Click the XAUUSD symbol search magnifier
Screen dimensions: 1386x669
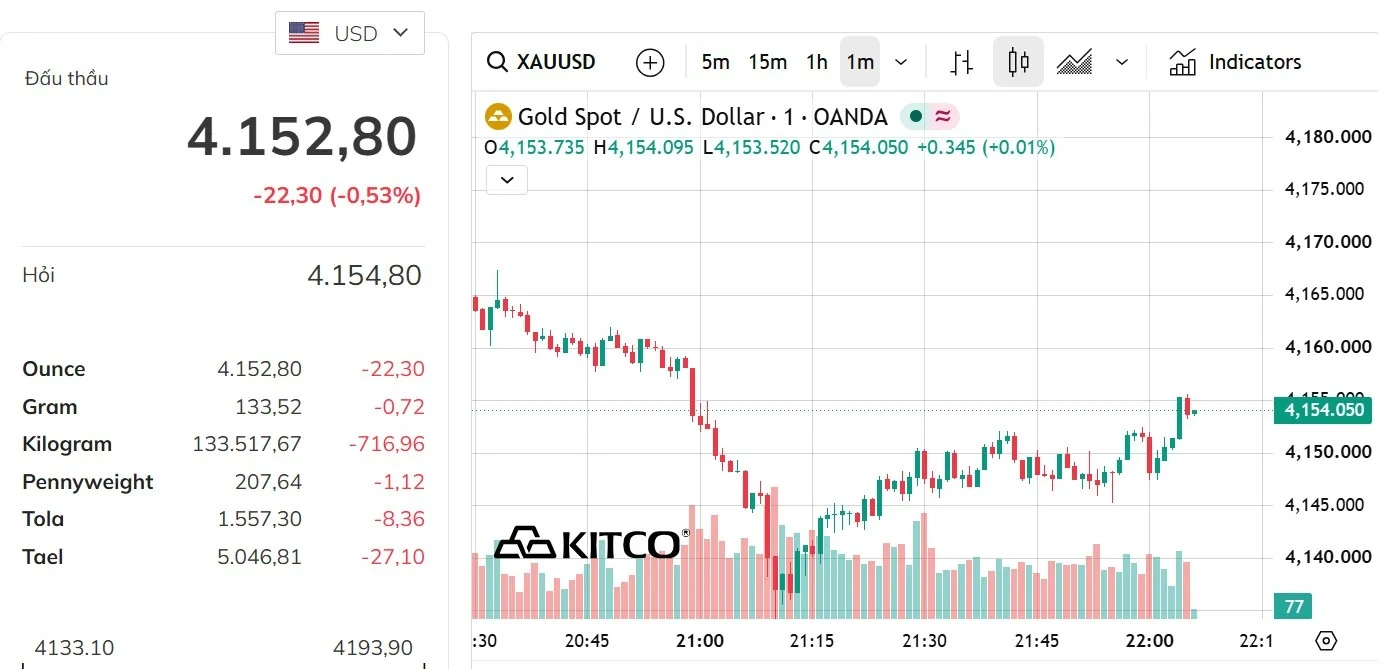[x=496, y=62]
